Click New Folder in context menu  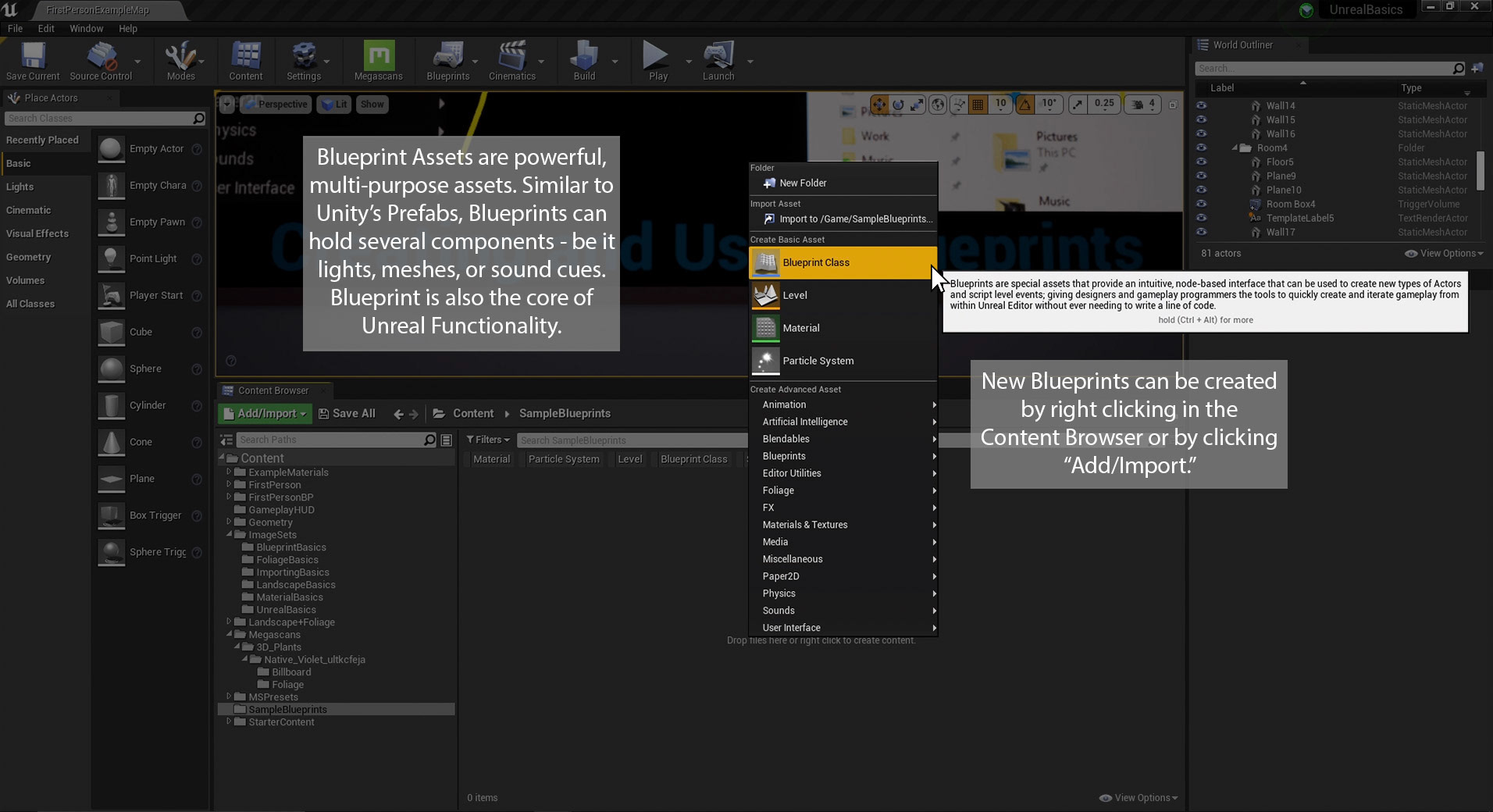pos(843,183)
